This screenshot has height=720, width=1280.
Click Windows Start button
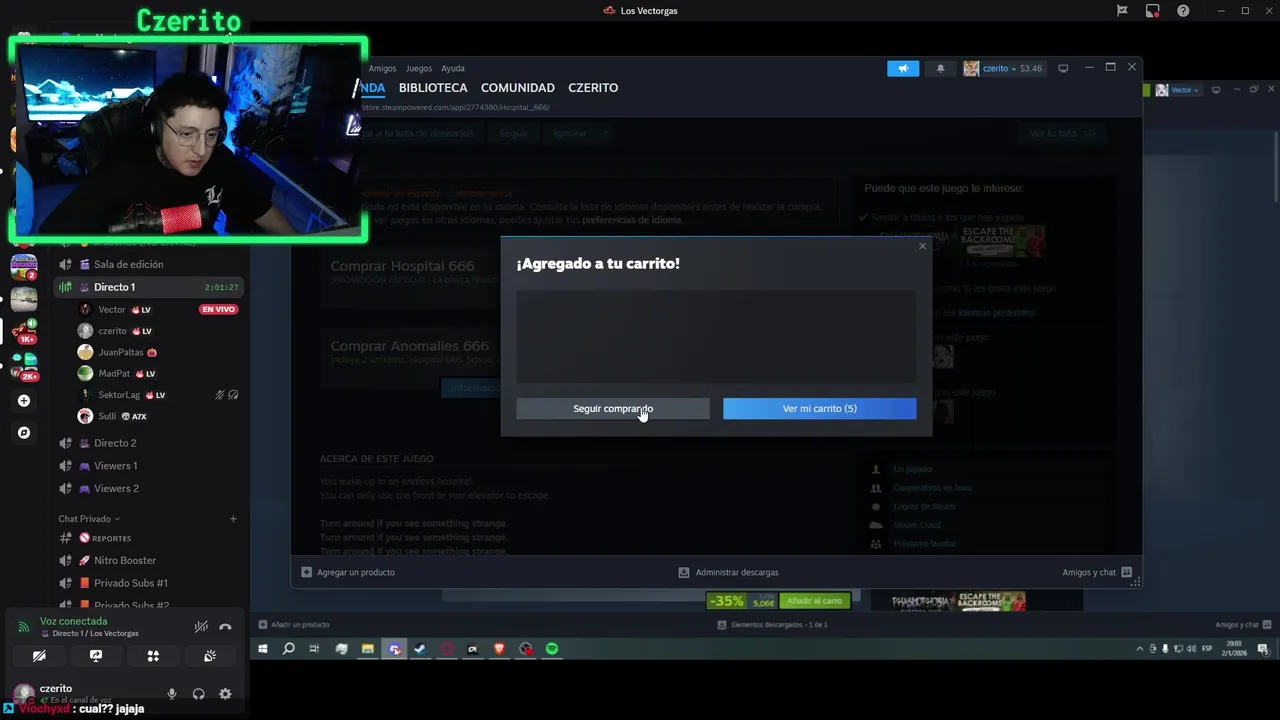coord(263,649)
